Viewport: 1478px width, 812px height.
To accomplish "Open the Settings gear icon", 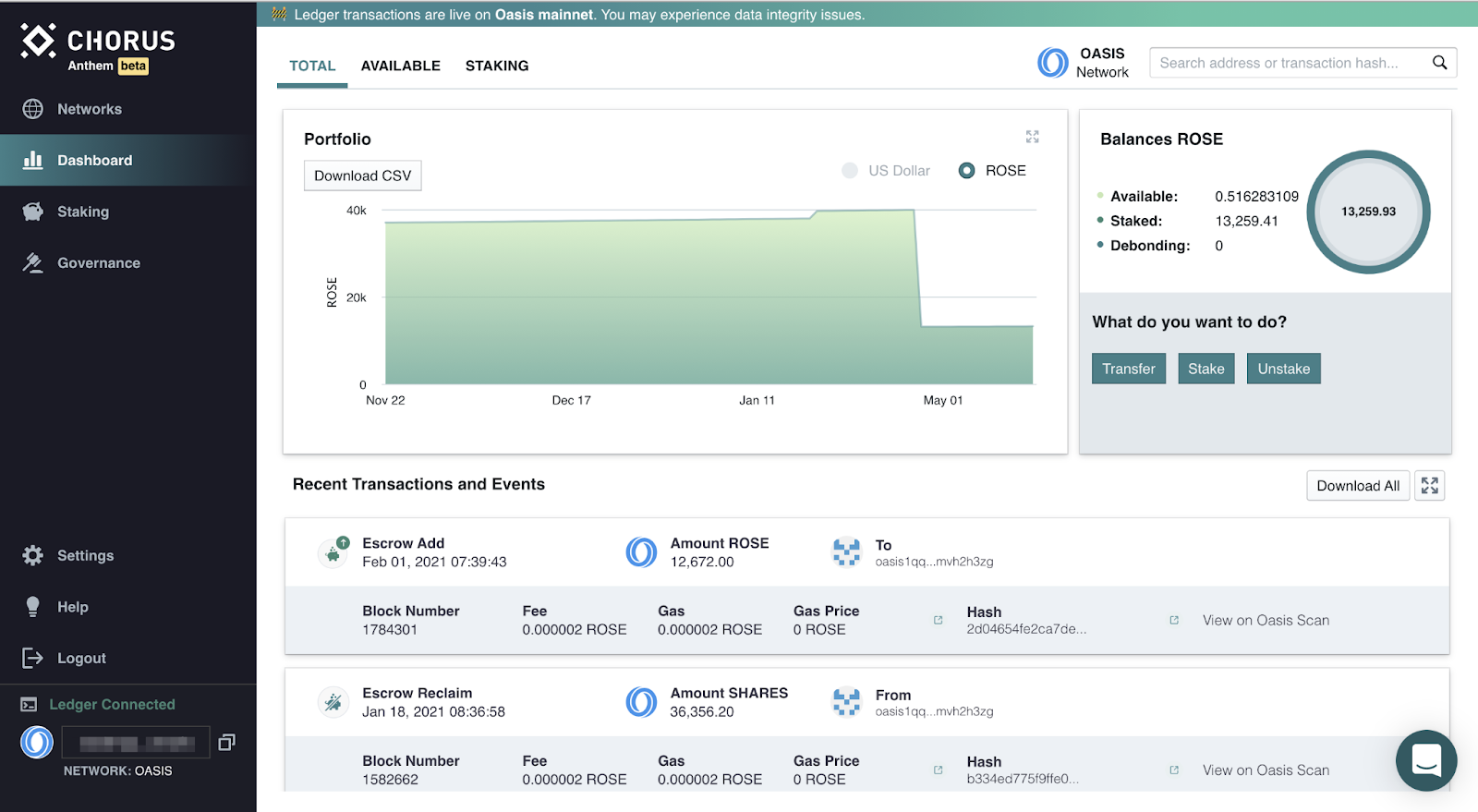I will point(33,555).
